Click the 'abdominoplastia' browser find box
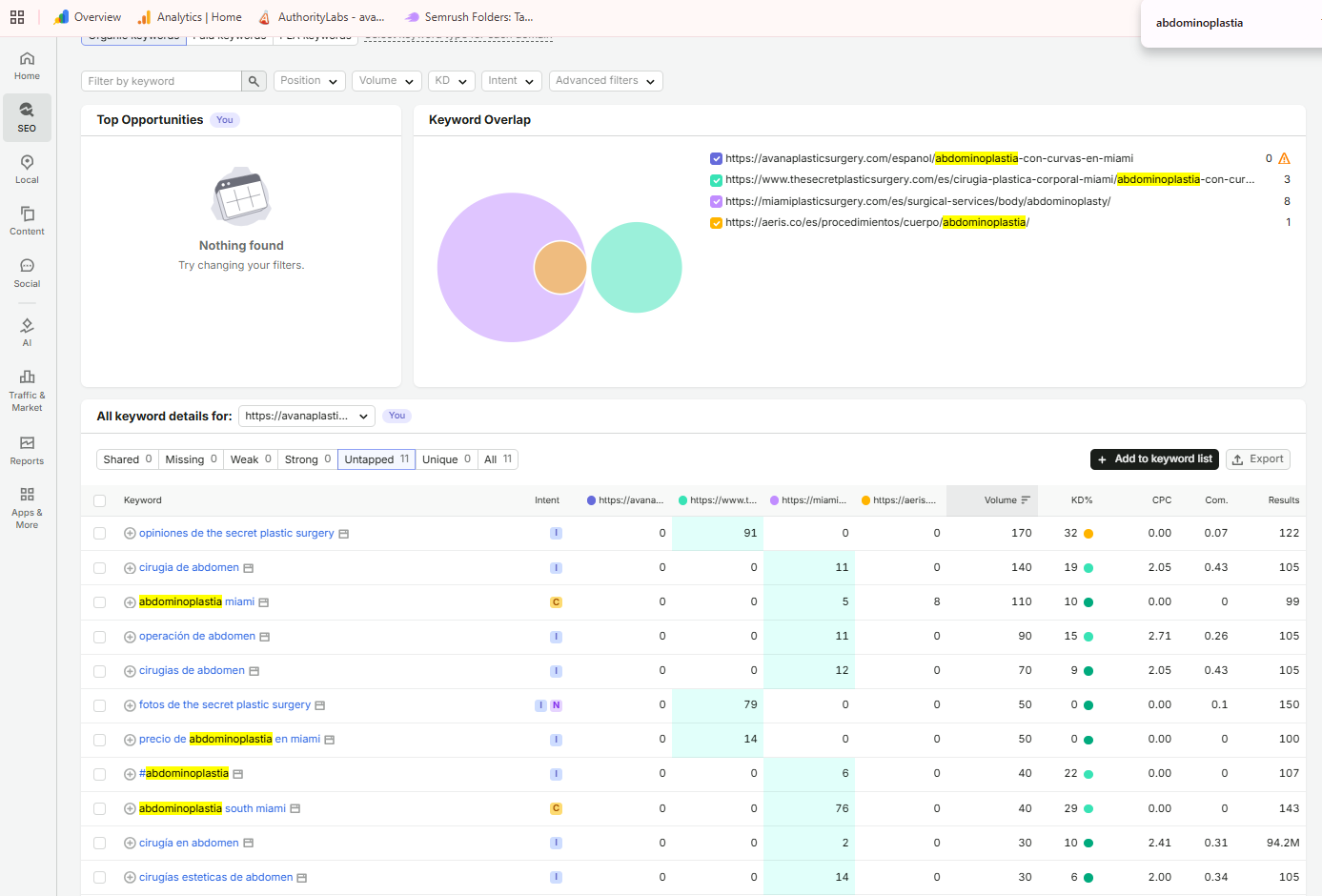1322x896 pixels. [x=1230, y=23]
